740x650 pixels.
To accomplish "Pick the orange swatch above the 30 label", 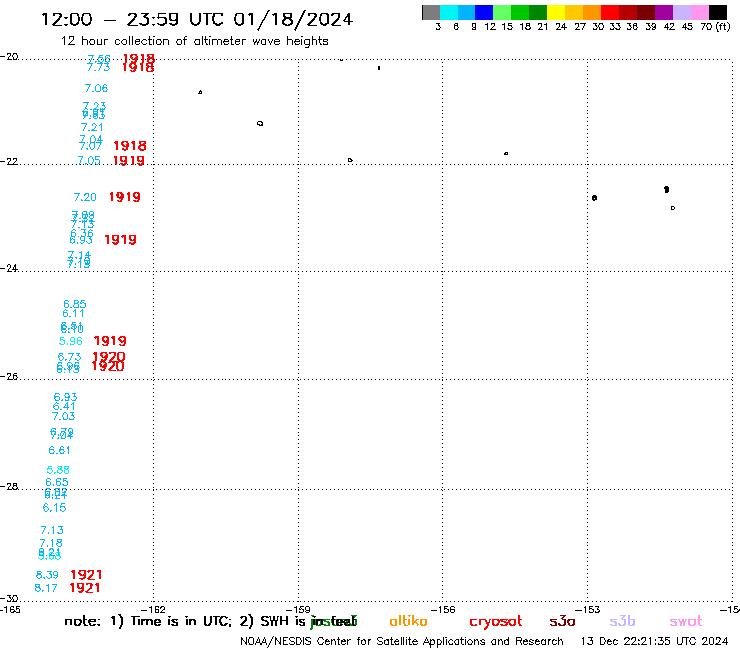I will 592,12.
